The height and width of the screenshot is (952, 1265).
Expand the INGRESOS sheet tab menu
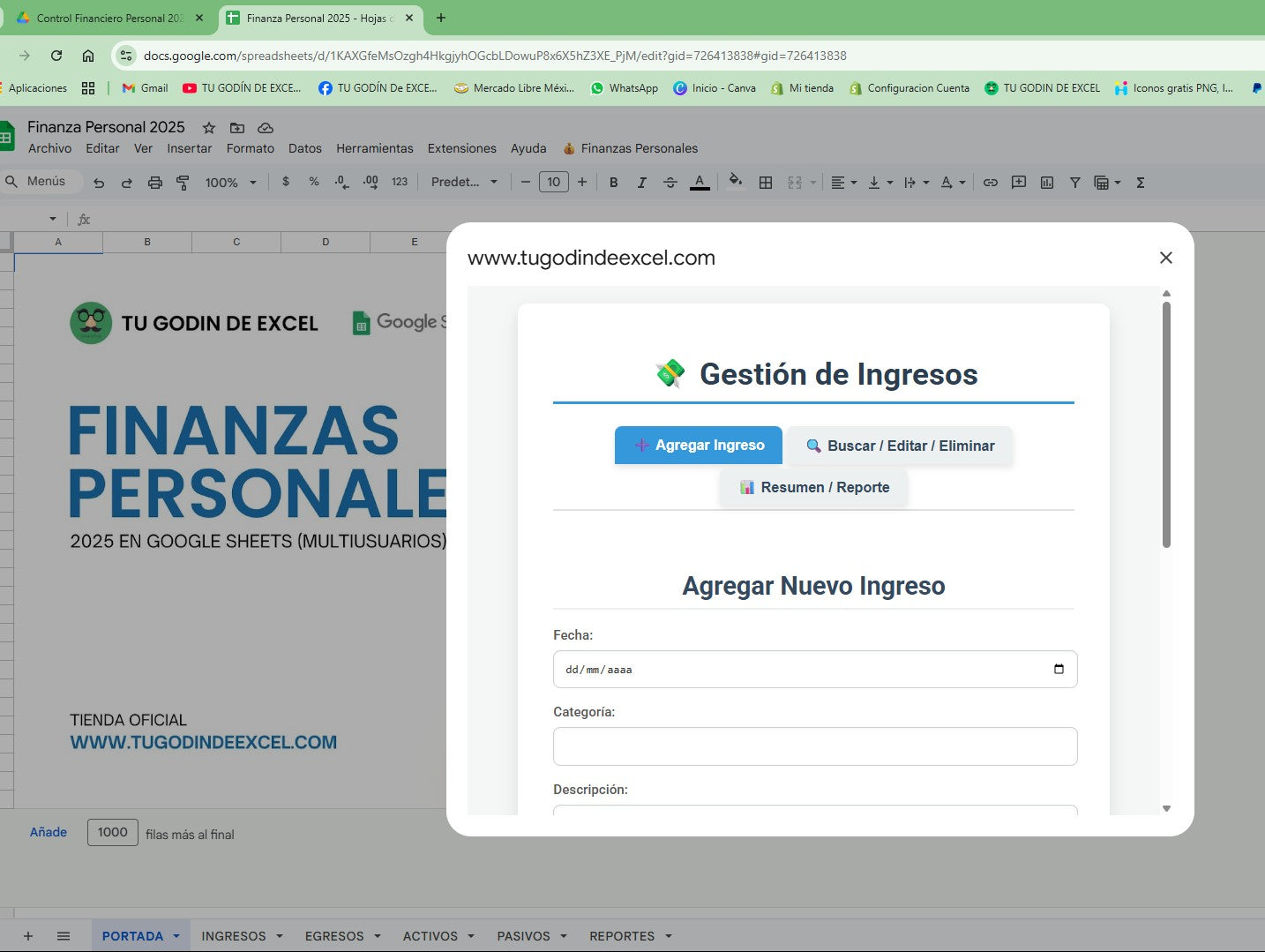pos(280,935)
